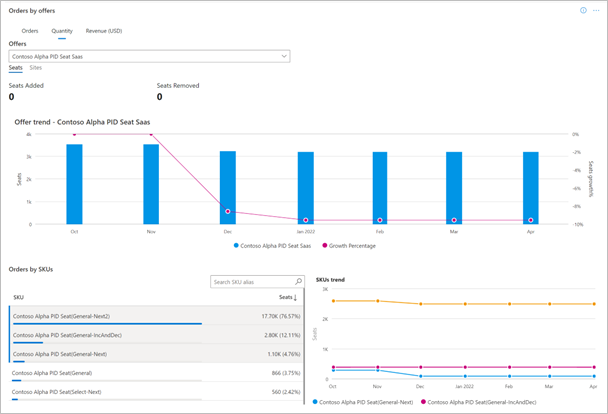Click the blue Dec point in SKUs trend

click(421, 376)
